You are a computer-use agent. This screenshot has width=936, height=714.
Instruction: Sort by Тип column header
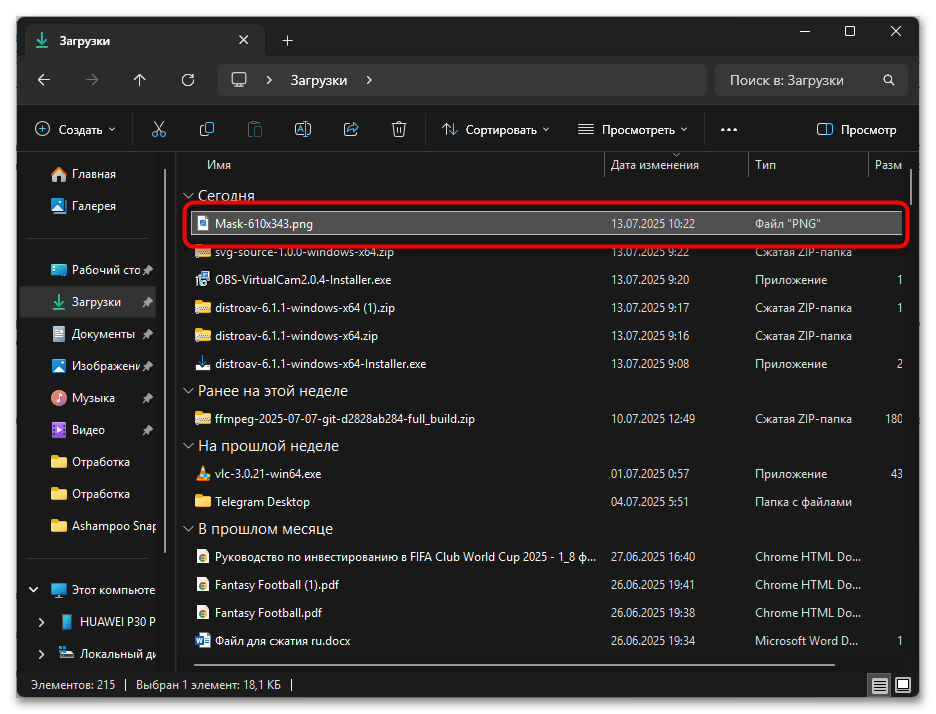pyautogui.click(x=765, y=165)
